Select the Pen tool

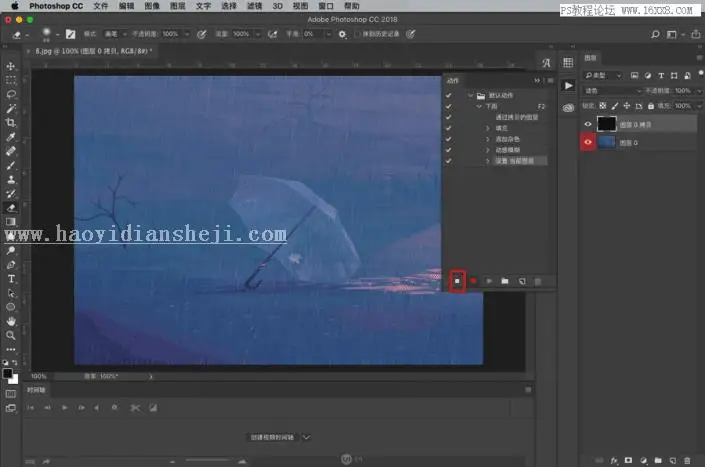11,265
